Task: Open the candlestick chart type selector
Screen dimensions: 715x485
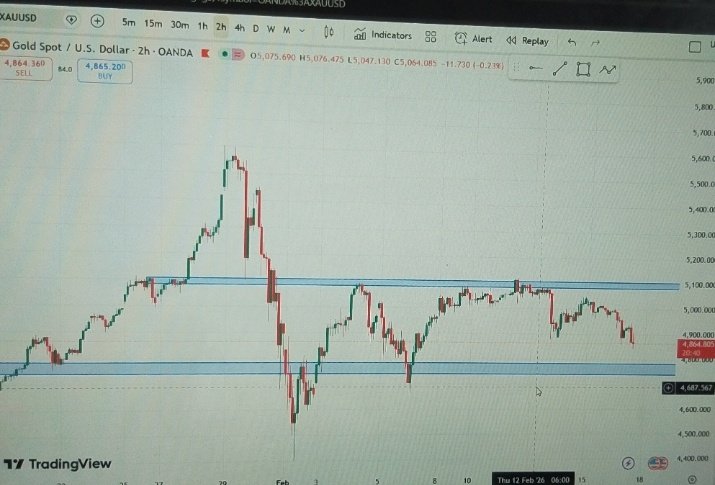Action: 329,32
